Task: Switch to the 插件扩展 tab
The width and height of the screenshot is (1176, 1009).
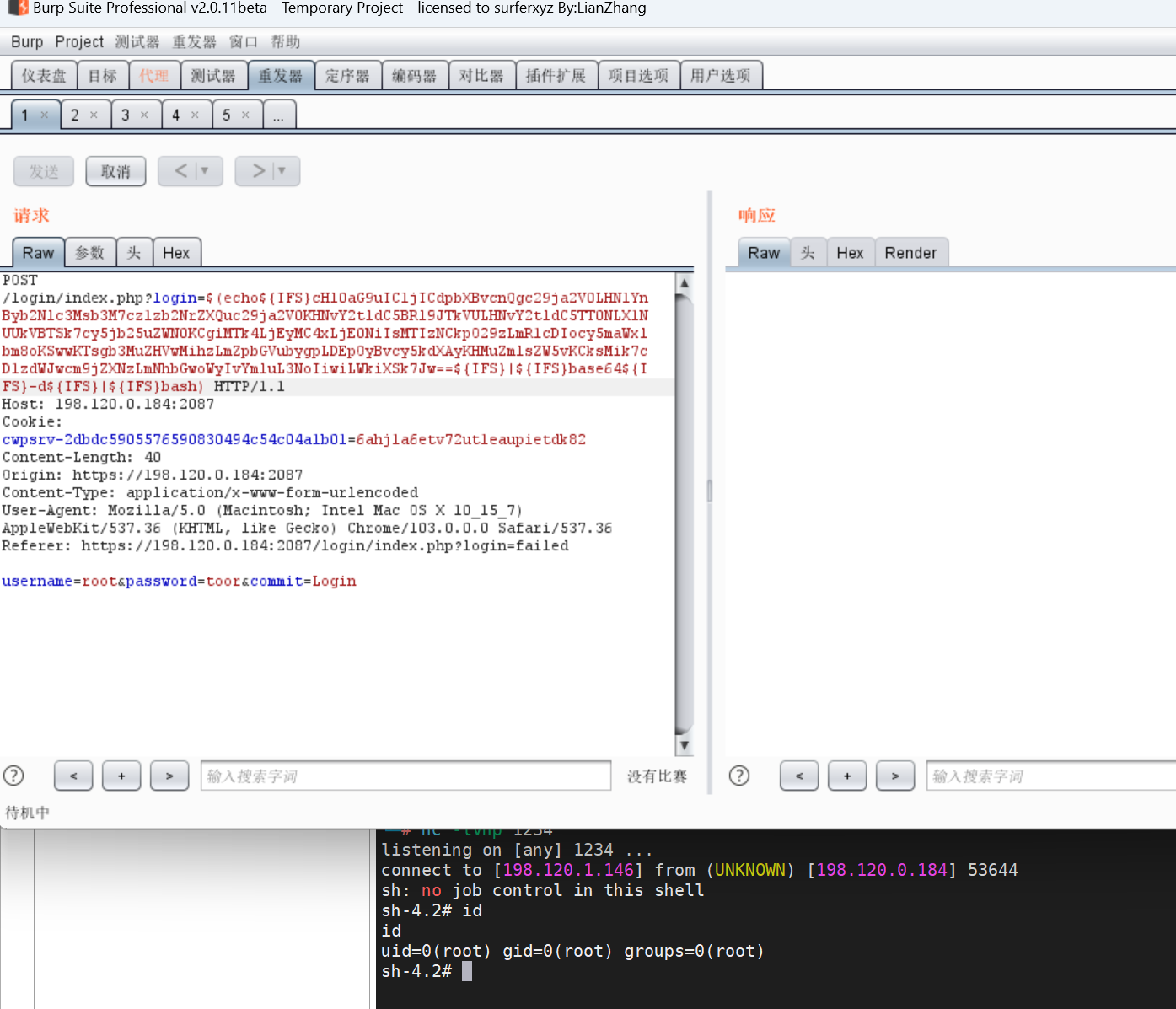Action: coord(556,76)
